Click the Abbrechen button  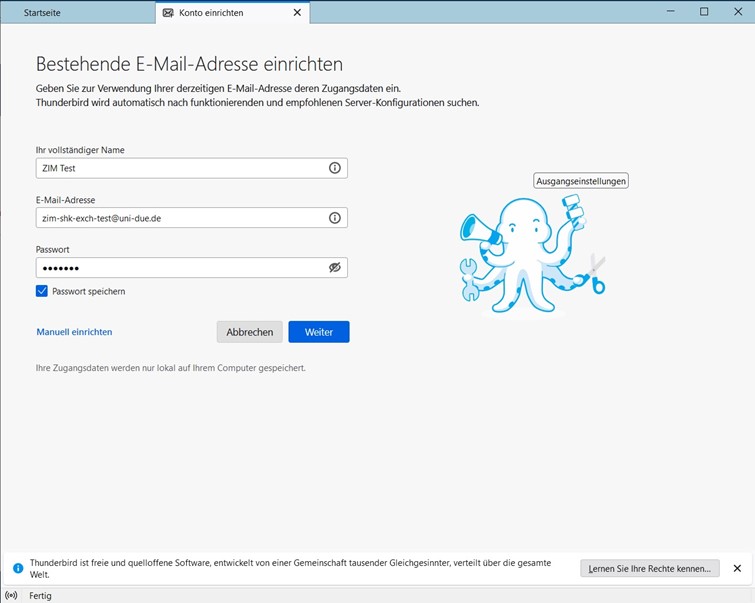coord(249,332)
